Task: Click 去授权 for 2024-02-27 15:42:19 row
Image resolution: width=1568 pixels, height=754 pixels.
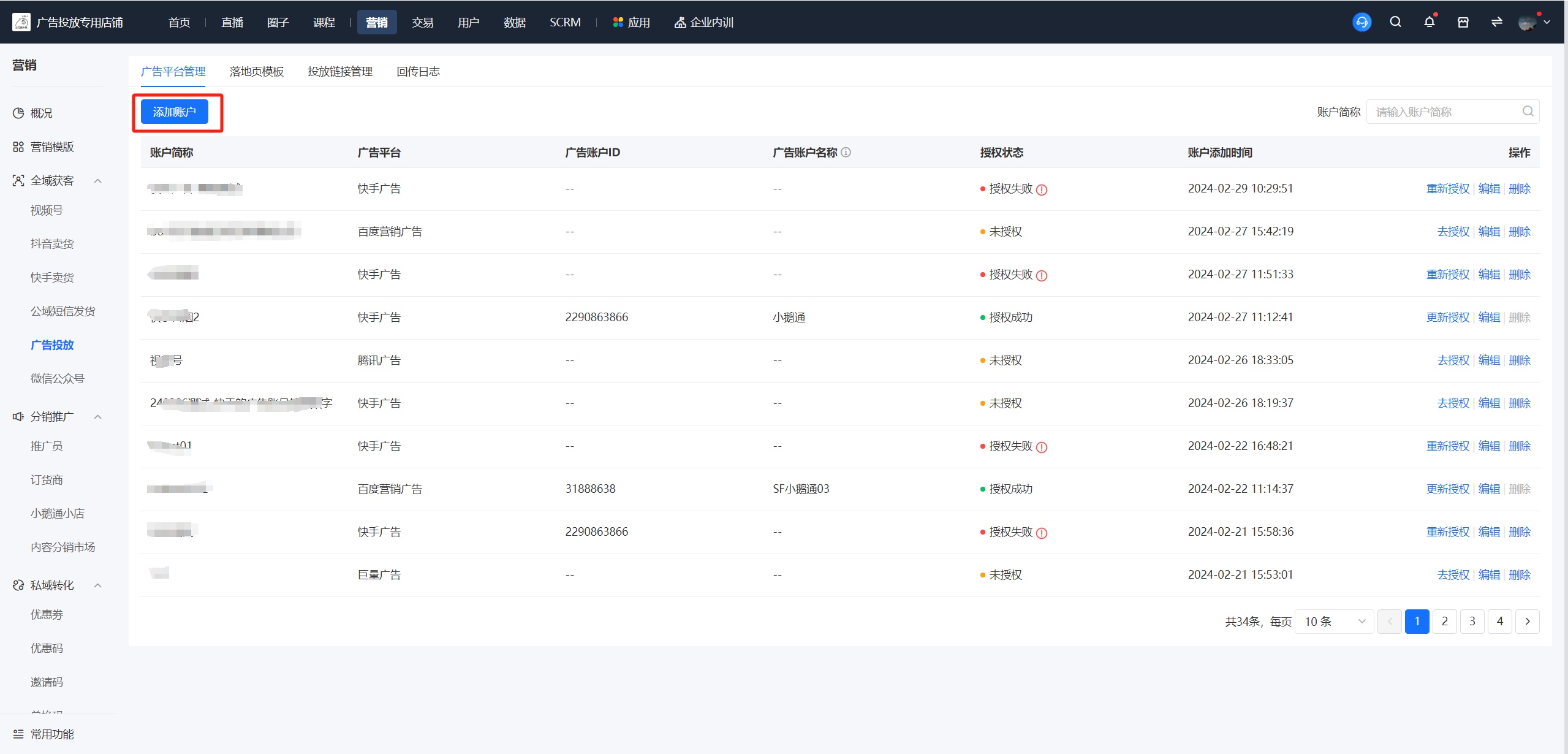Action: (x=1453, y=231)
